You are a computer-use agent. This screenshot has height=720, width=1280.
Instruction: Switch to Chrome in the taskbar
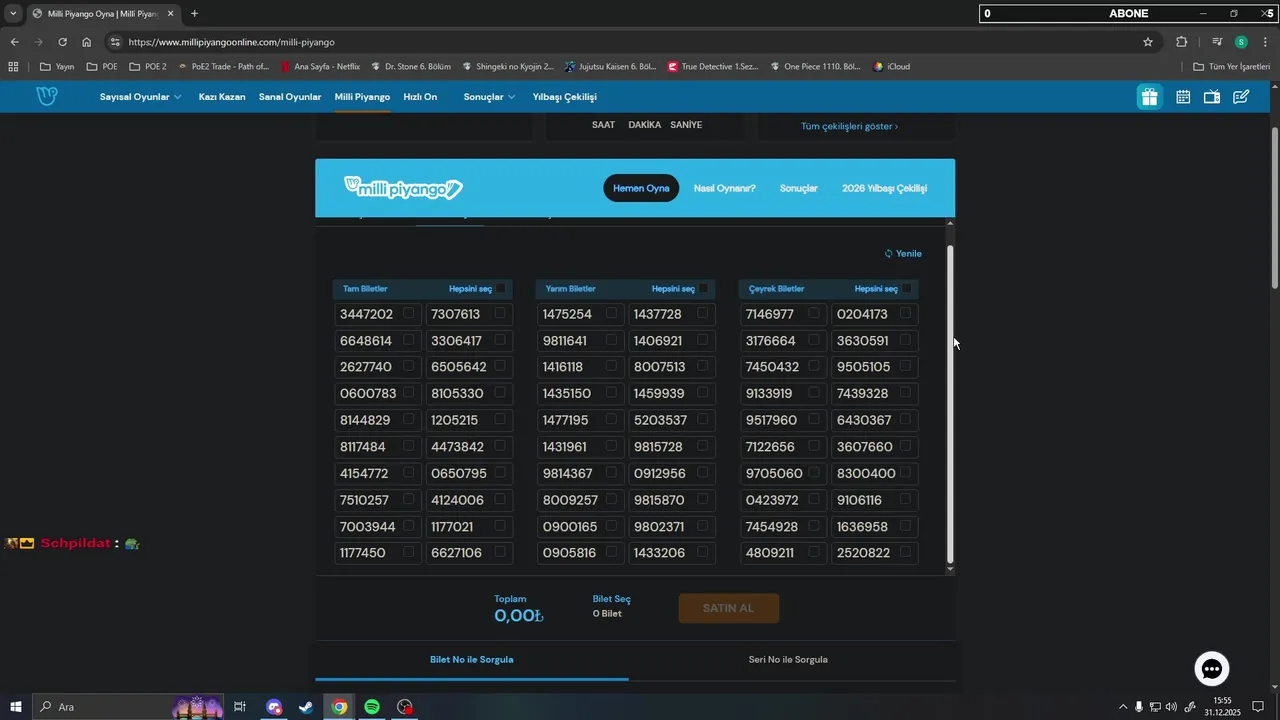pyautogui.click(x=340, y=707)
